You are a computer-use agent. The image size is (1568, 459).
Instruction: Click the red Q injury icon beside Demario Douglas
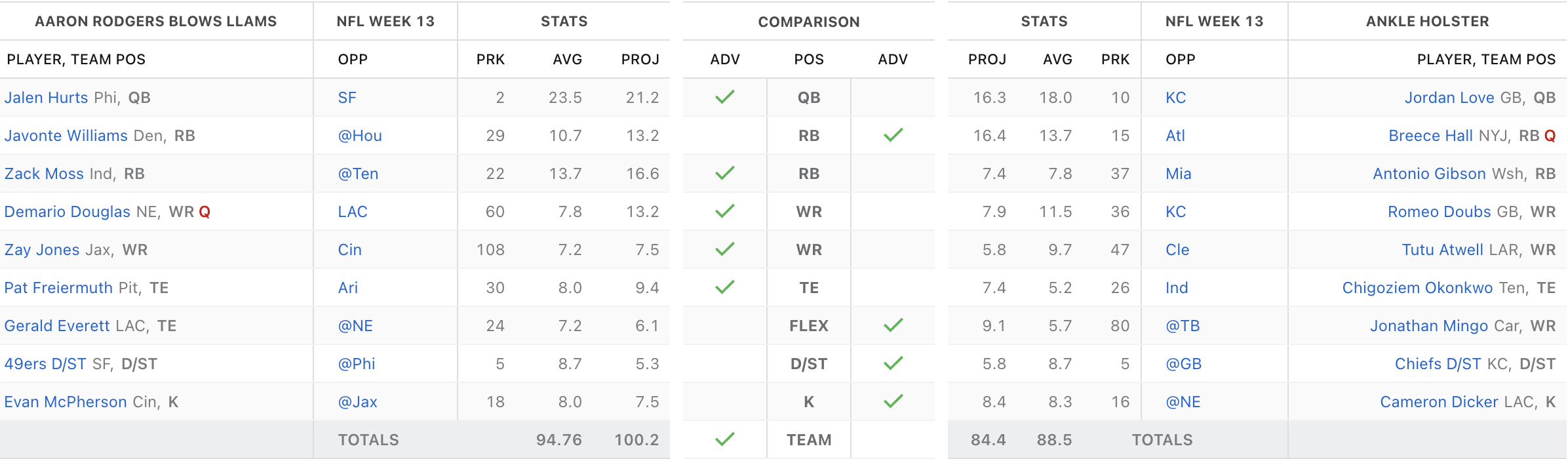205,212
